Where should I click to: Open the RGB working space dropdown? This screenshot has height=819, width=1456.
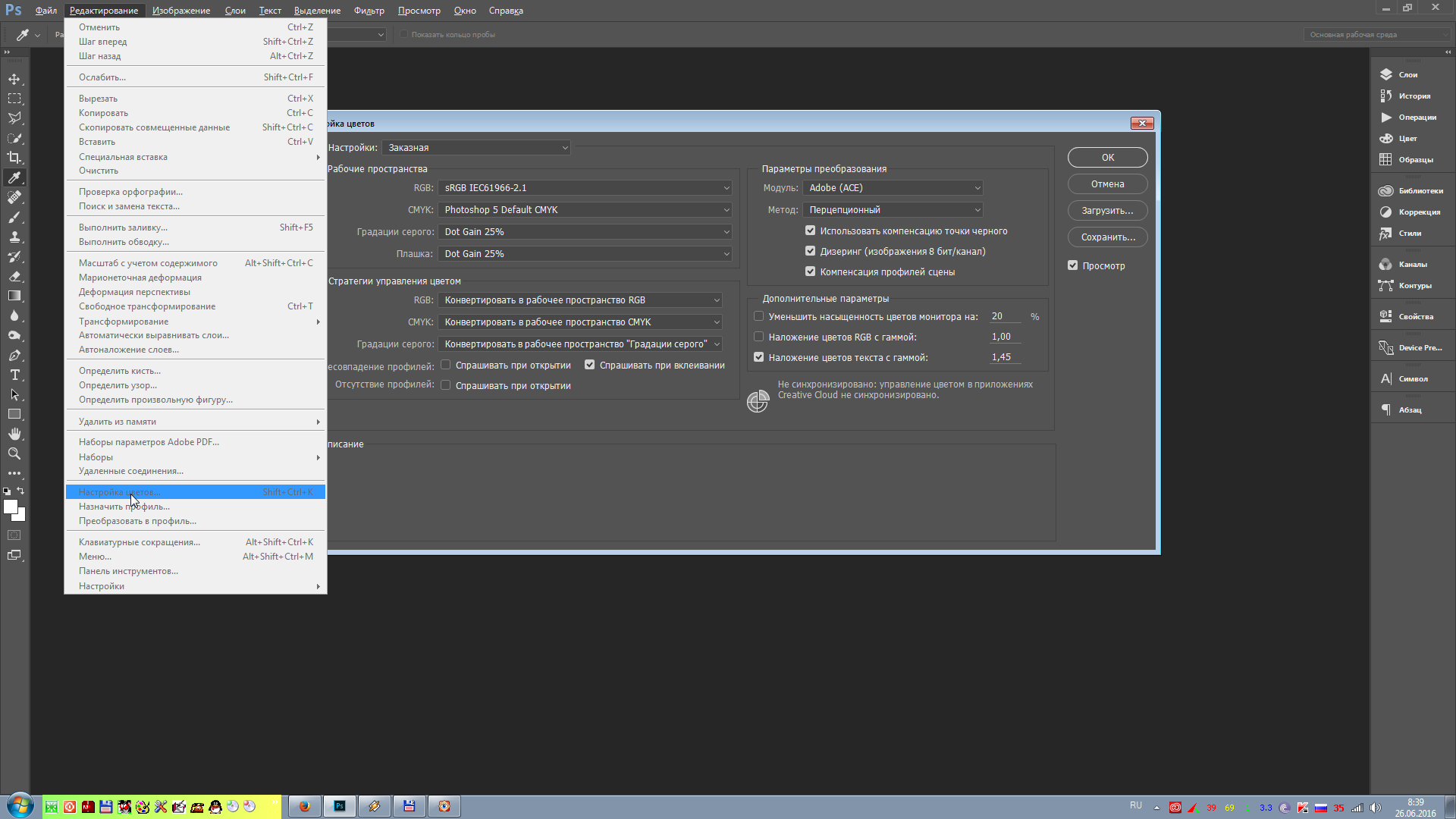pyautogui.click(x=586, y=188)
